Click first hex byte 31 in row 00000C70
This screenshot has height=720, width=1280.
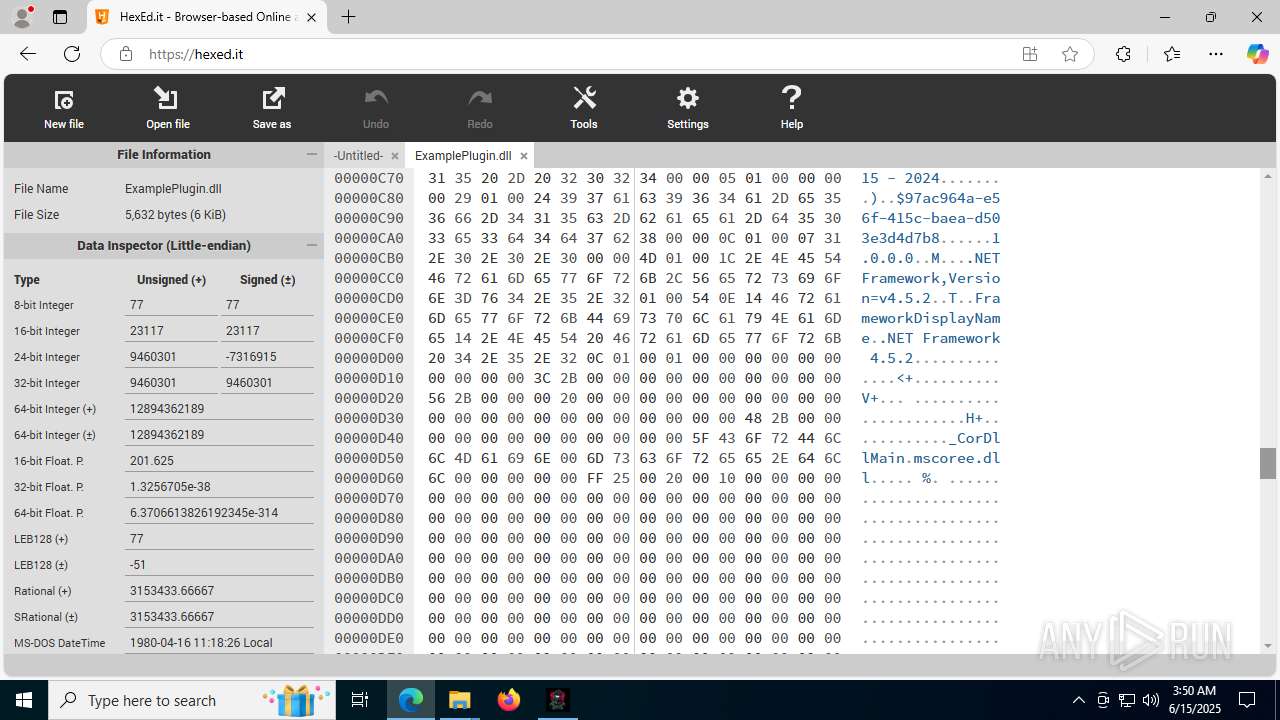tap(436, 178)
